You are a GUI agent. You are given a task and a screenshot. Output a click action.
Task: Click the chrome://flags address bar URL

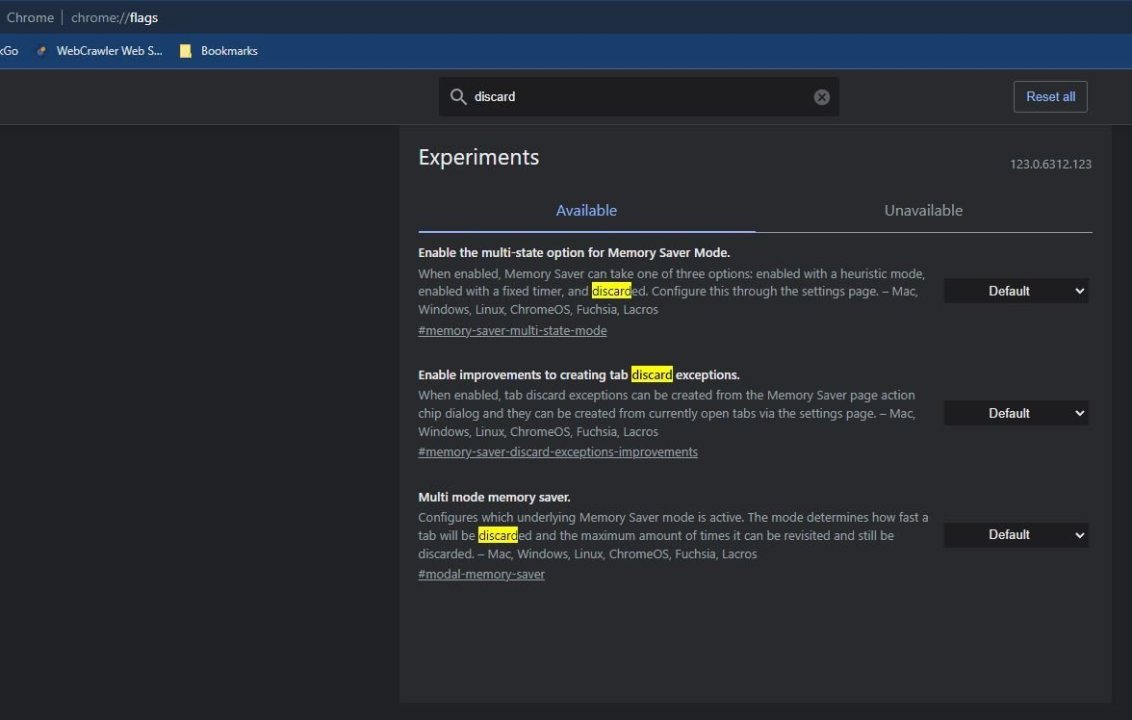coord(114,17)
